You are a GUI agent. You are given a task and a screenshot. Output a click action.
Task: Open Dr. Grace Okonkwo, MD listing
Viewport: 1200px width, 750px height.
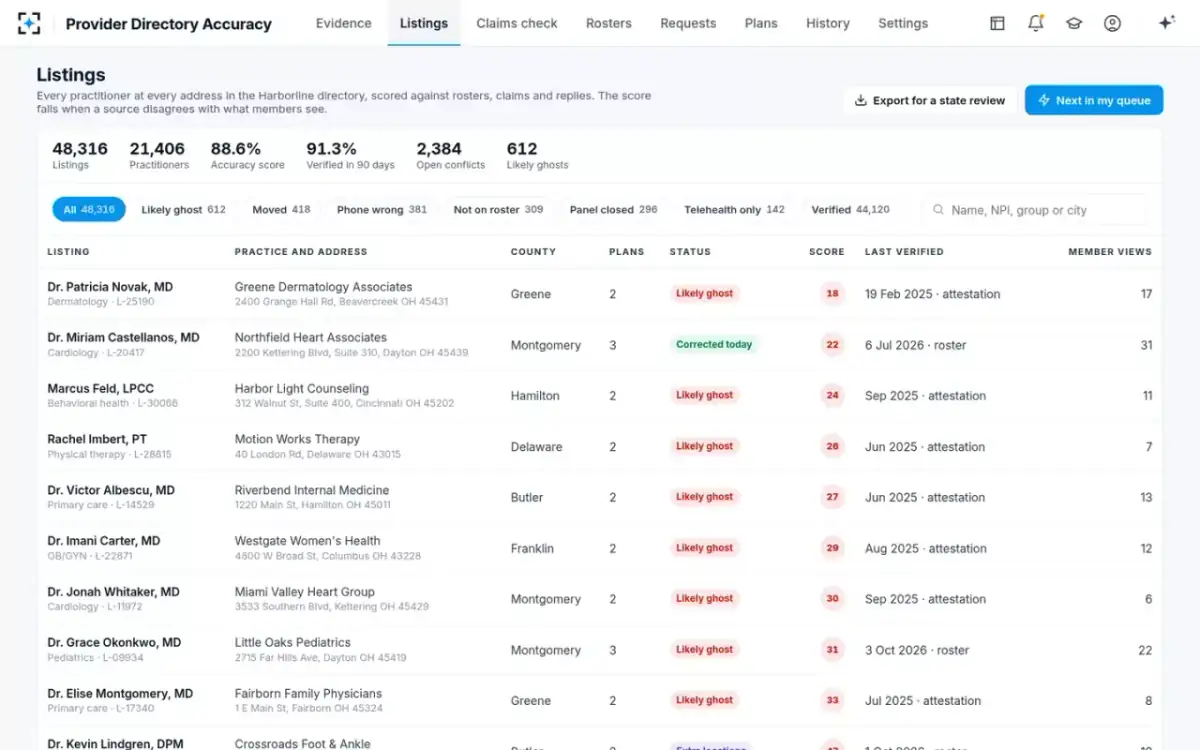[114, 643]
